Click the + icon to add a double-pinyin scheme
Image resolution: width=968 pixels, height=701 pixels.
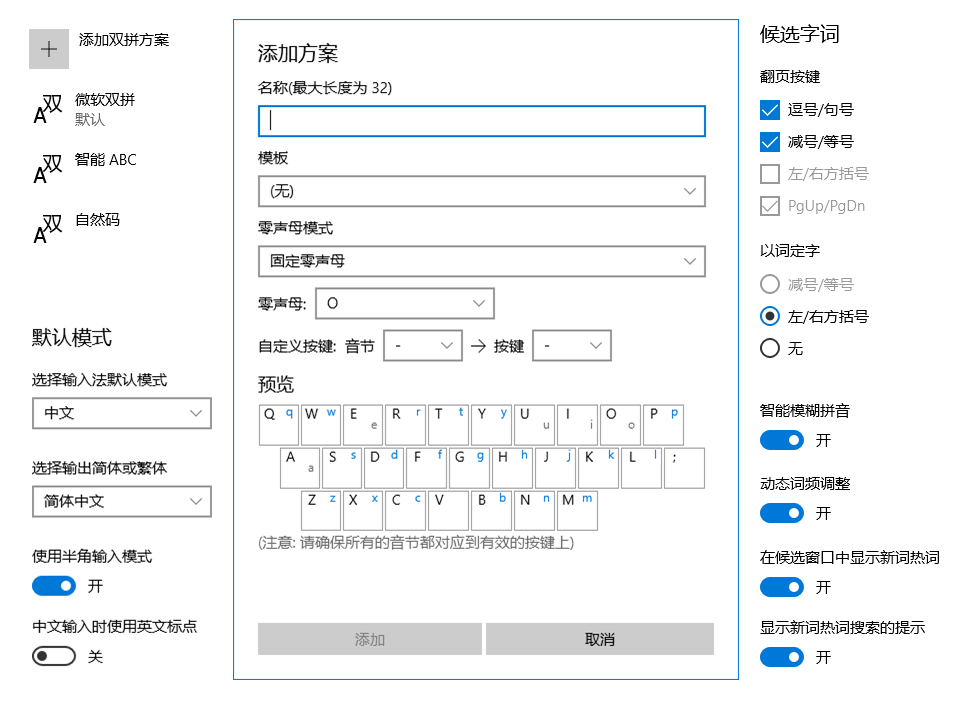pos(49,48)
